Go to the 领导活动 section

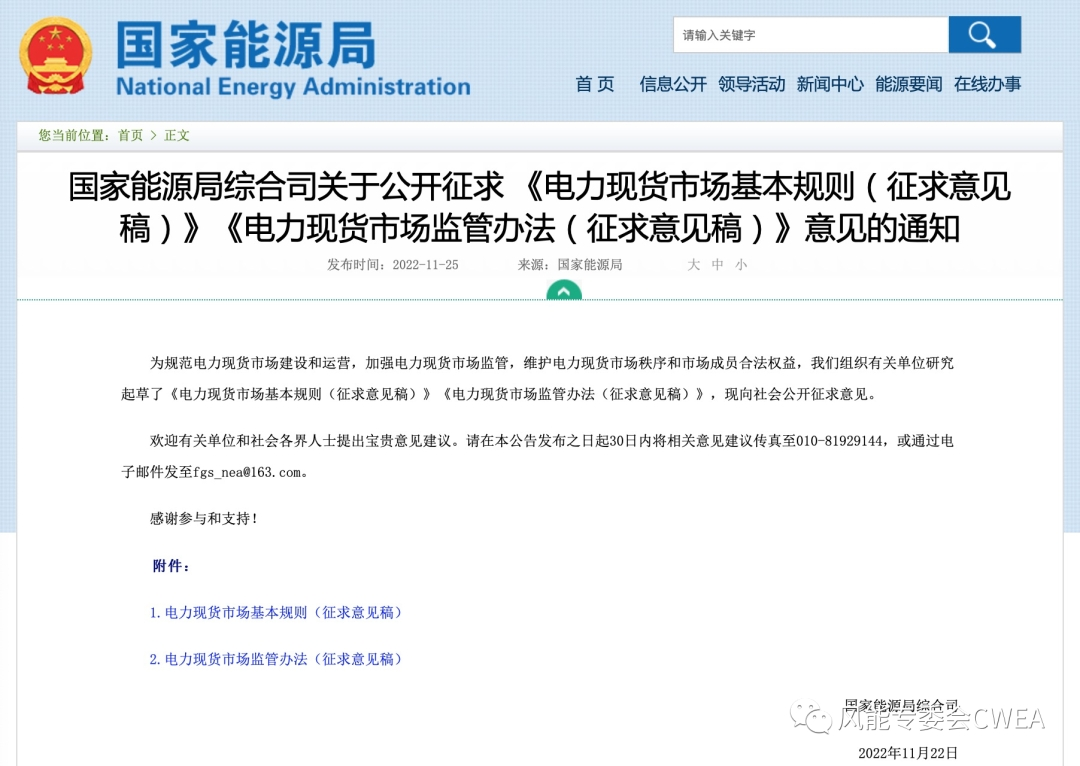[x=751, y=84]
